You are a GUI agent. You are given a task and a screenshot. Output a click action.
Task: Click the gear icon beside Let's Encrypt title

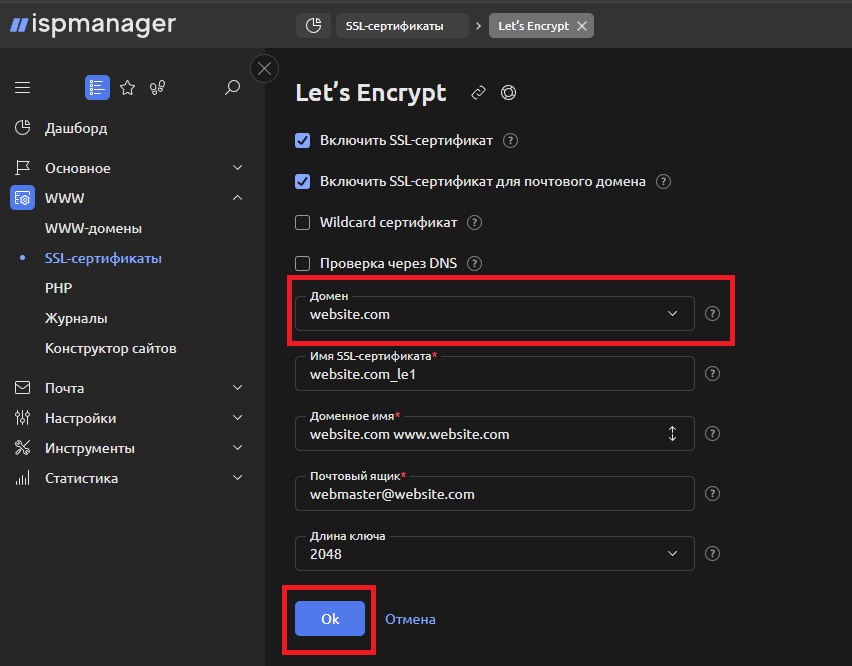pos(508,92)
